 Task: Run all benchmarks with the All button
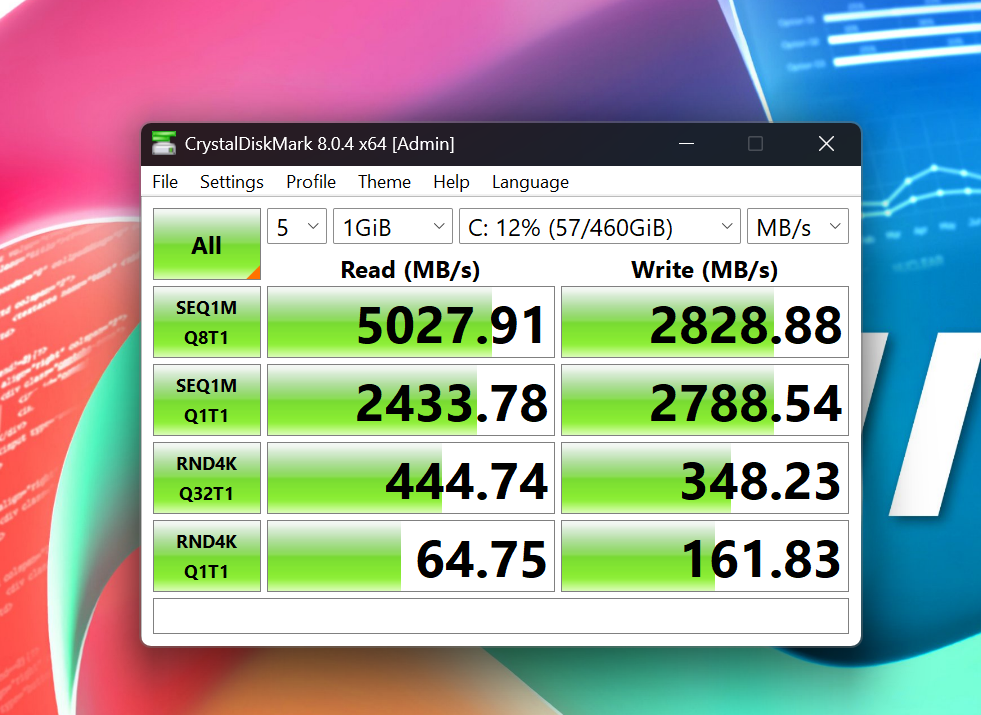[x=206, y=244]
